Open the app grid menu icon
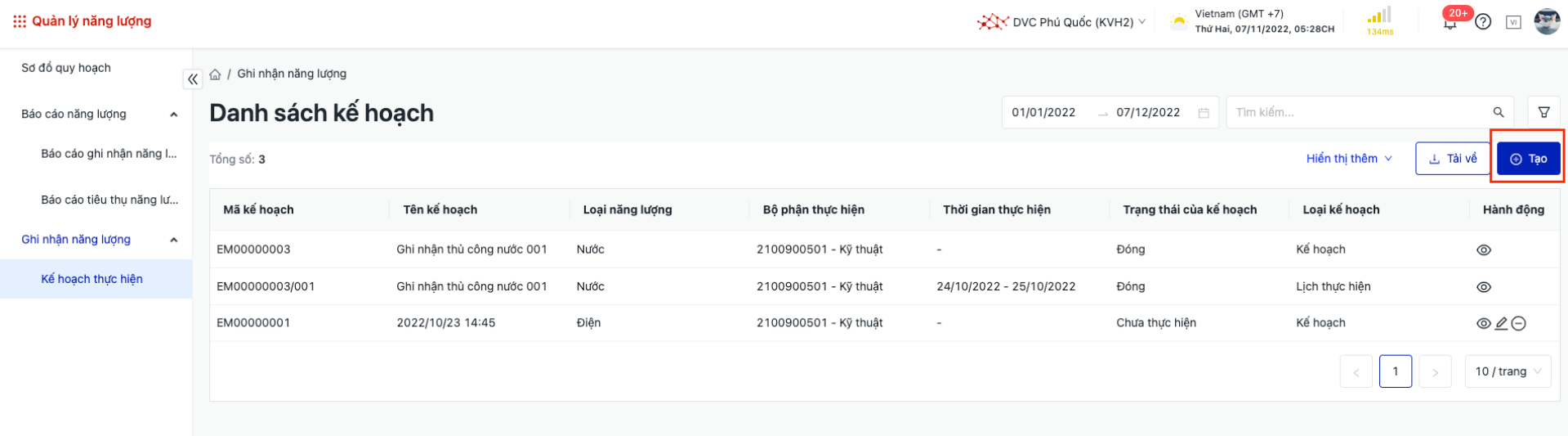The width and height of the screenshot is (1568, 436). 20,22
